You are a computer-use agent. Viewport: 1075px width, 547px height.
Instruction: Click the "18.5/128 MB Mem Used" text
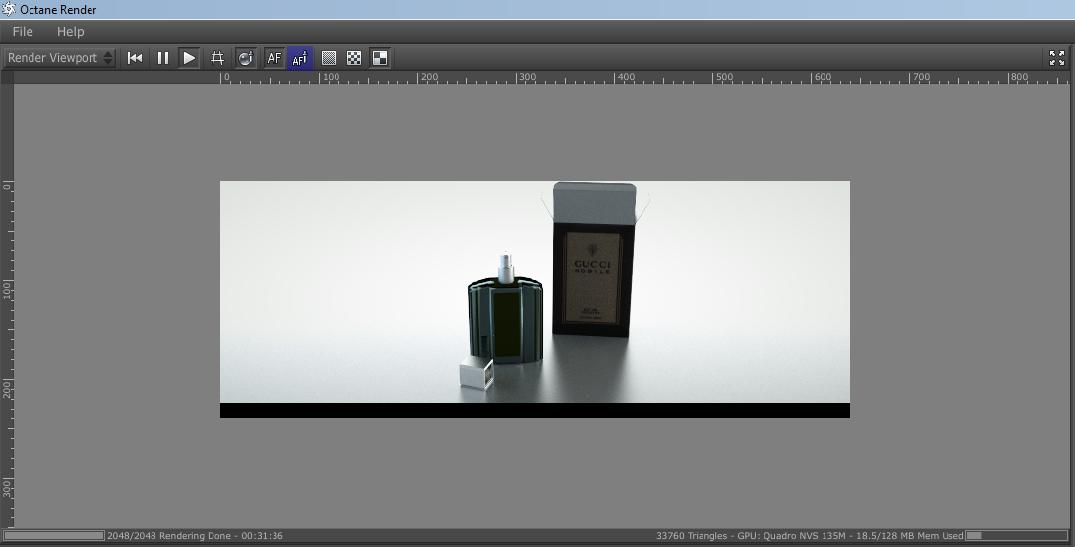tap(908, 535)
